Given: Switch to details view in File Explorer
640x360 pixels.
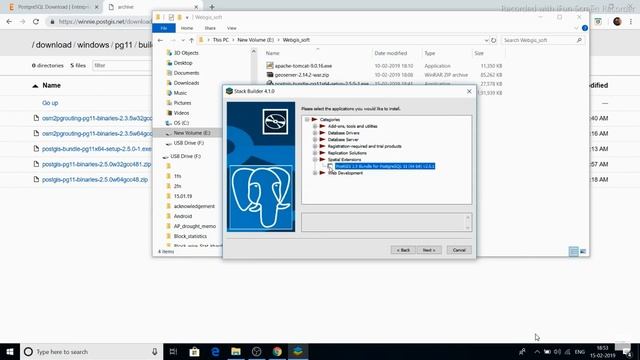Looking at the screenshot, I should (x=573, y=251).
